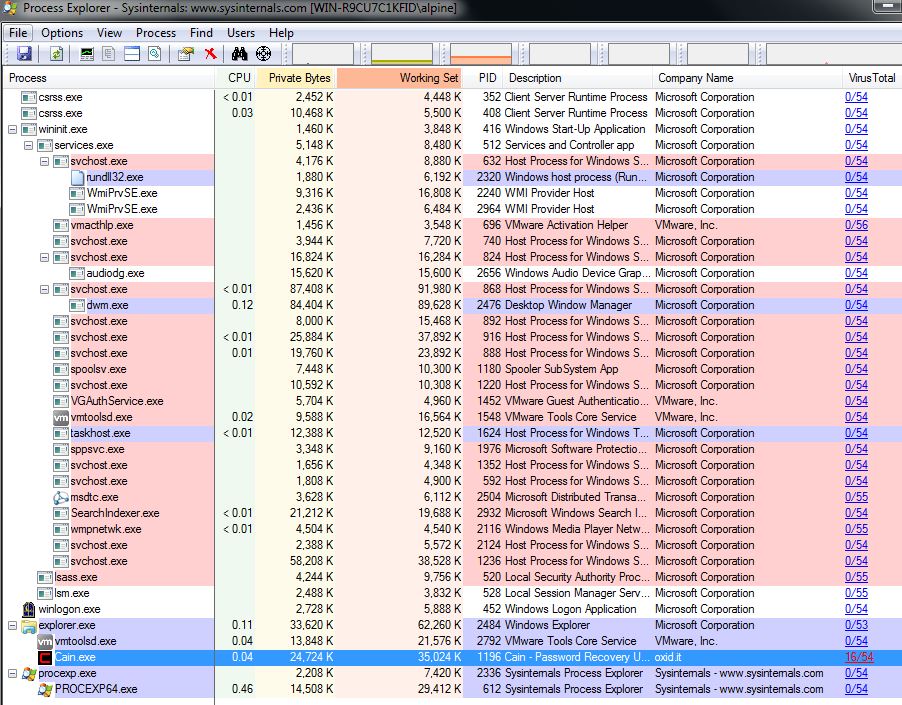The width and height of the screenshot is (902, 705).
Task: Click the msdtc.exe icon
Action: point(61,497)
